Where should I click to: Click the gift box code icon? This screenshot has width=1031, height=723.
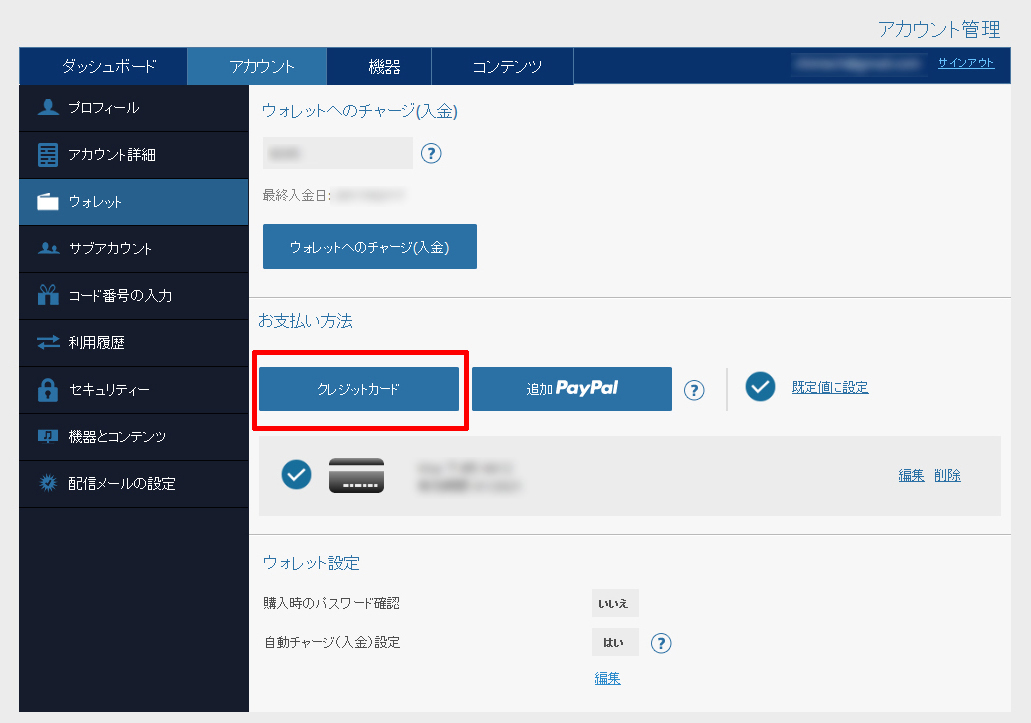pos(48,295)
